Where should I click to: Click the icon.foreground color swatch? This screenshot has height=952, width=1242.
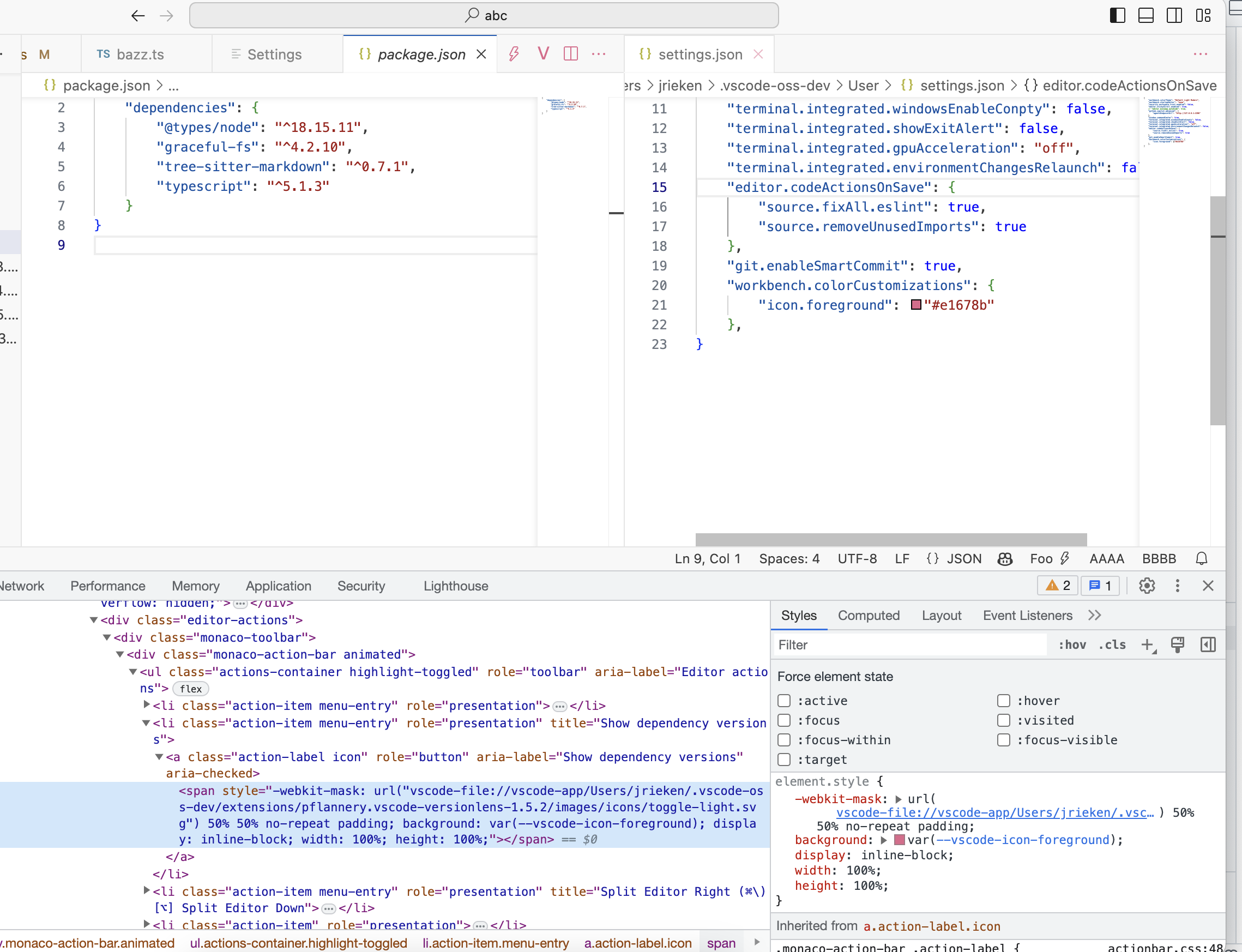[x=916, y=305]
